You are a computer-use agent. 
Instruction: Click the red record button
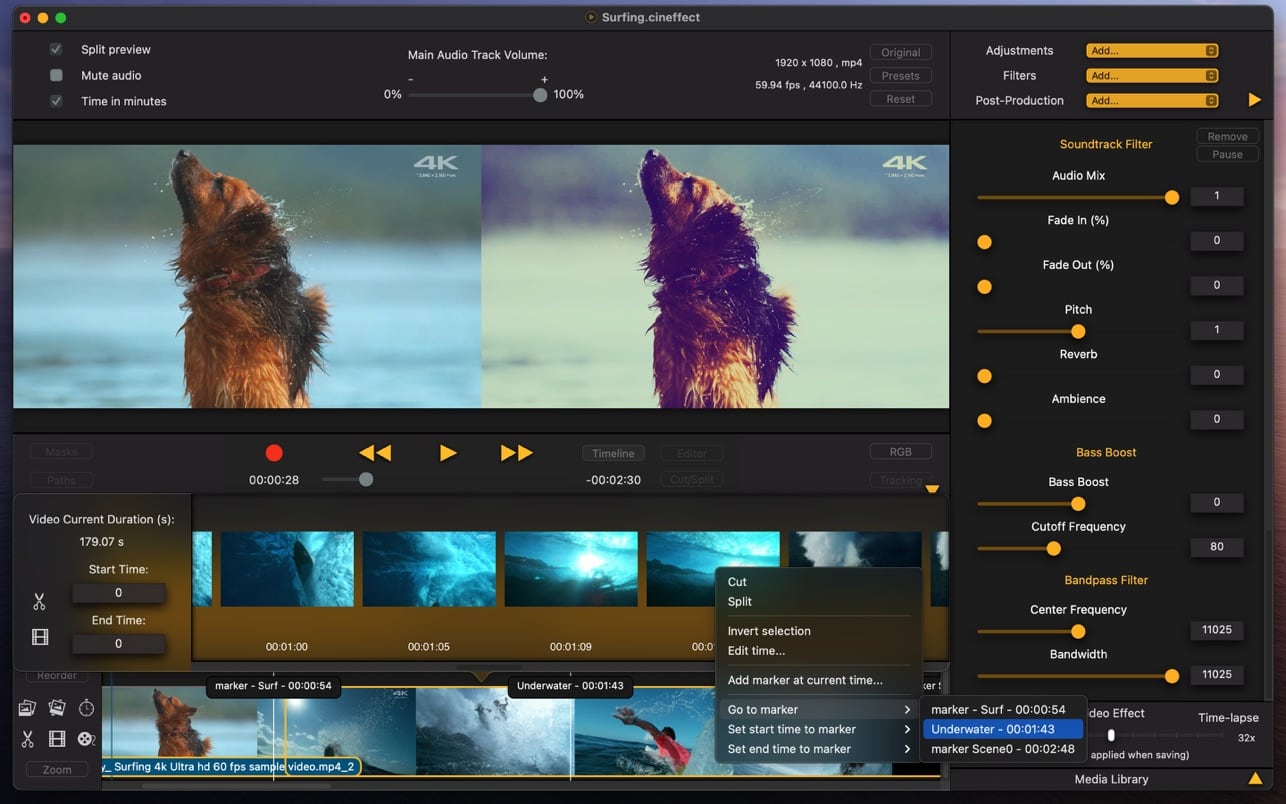click(x=274, y=453)
